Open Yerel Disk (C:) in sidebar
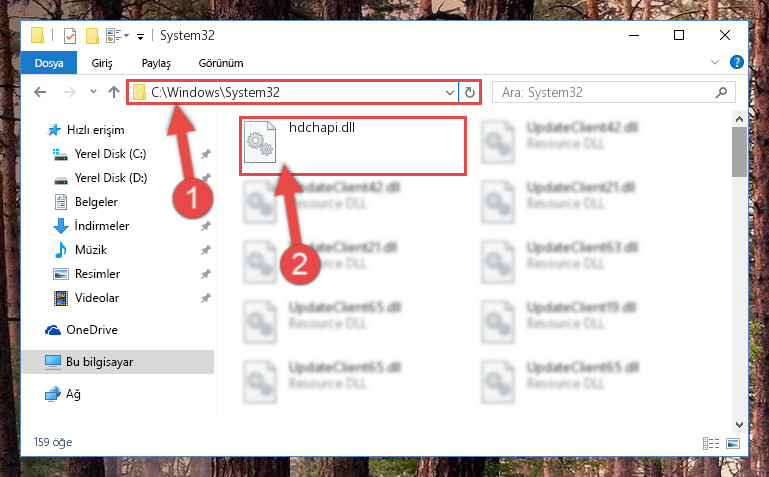 pos(110,154)
